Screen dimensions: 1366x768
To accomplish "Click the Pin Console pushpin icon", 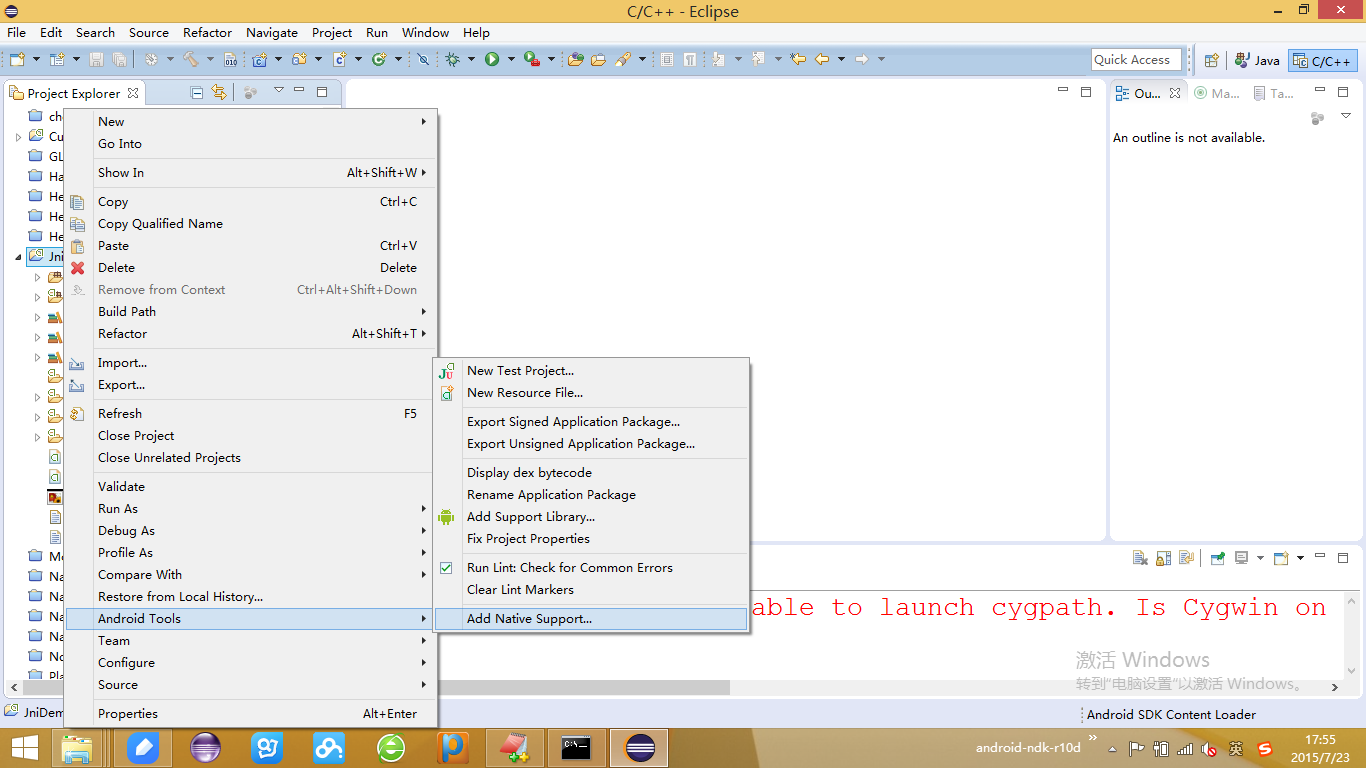I will coord(1217,558).
